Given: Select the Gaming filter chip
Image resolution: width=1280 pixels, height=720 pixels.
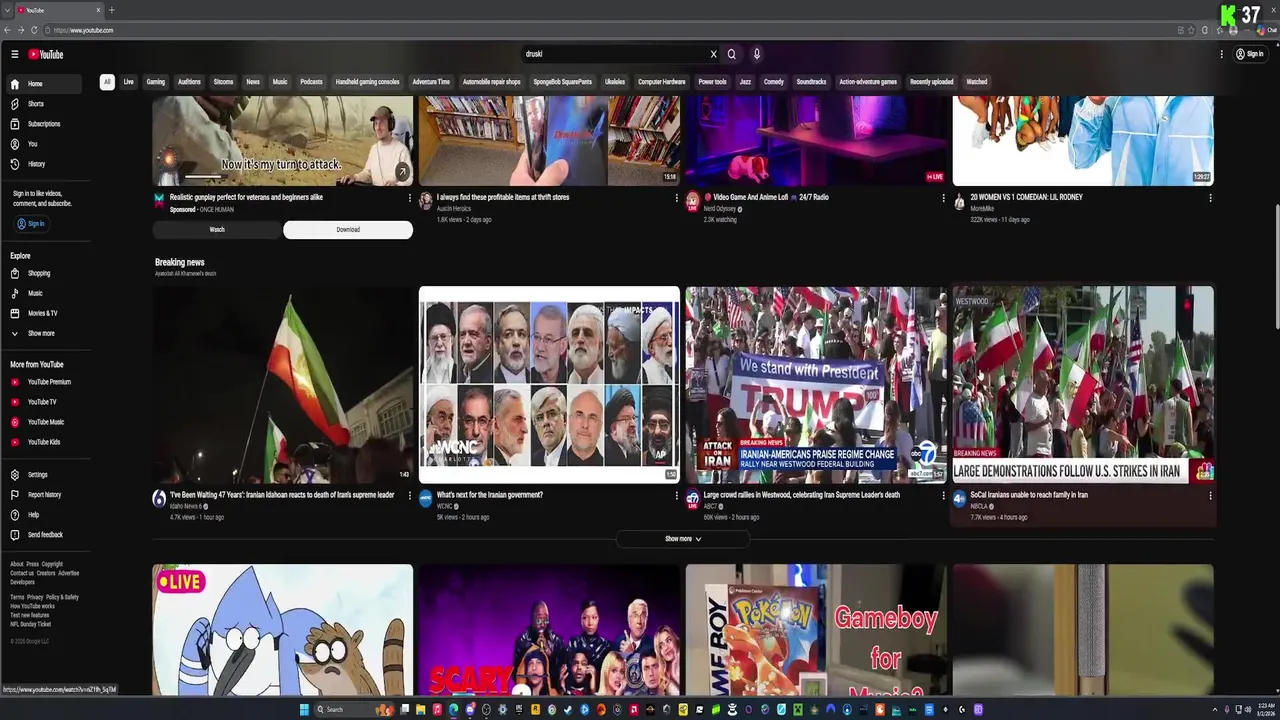Looking at the screenshot, I should pos(156,82).
